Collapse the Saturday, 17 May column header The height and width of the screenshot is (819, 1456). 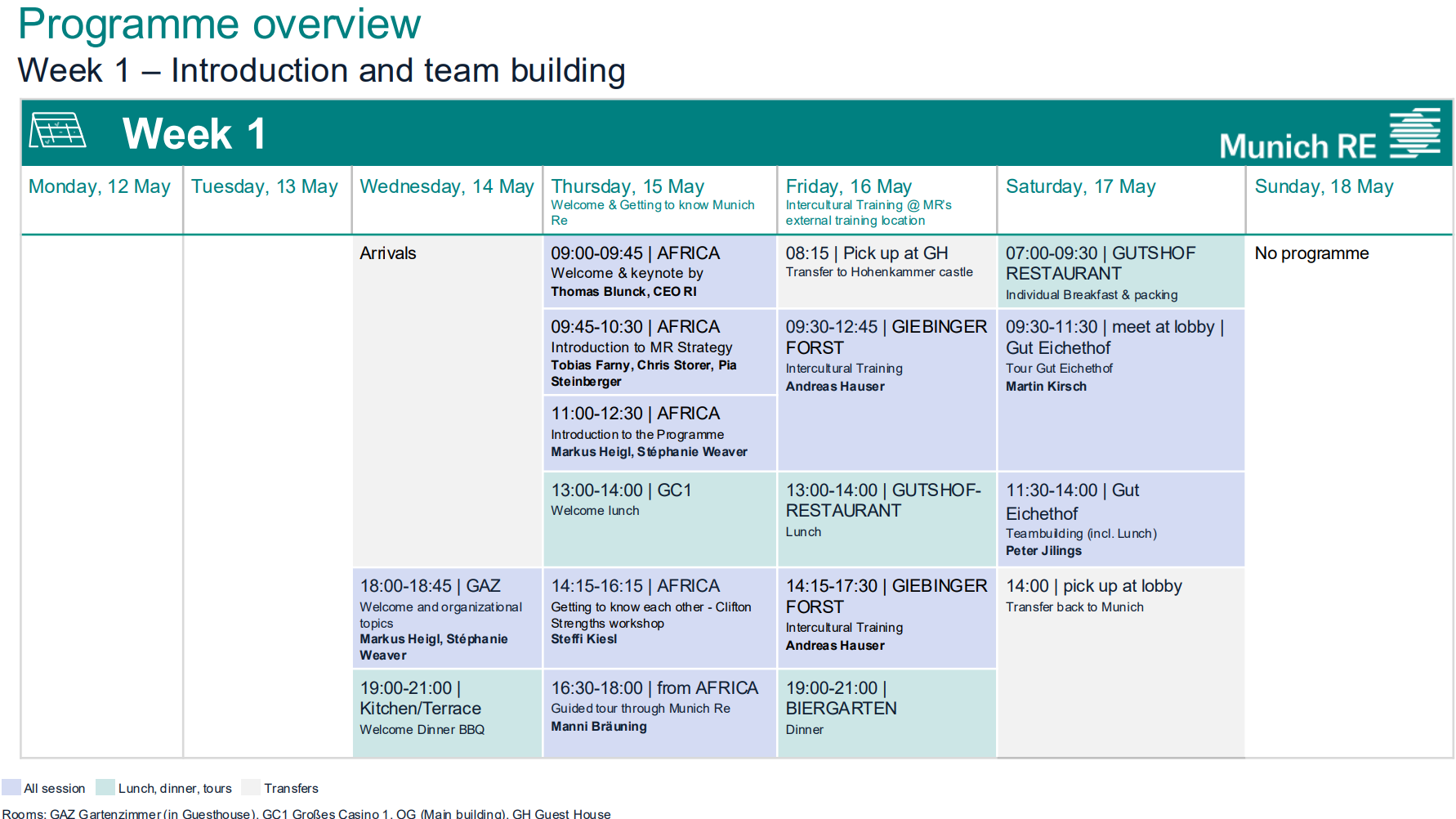(1082, 186)
